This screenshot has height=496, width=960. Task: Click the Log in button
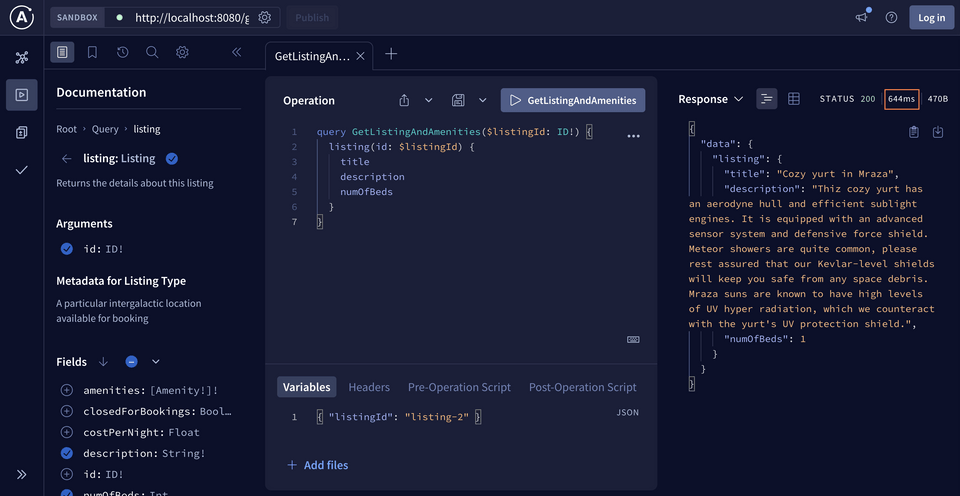tap(931, 17)
